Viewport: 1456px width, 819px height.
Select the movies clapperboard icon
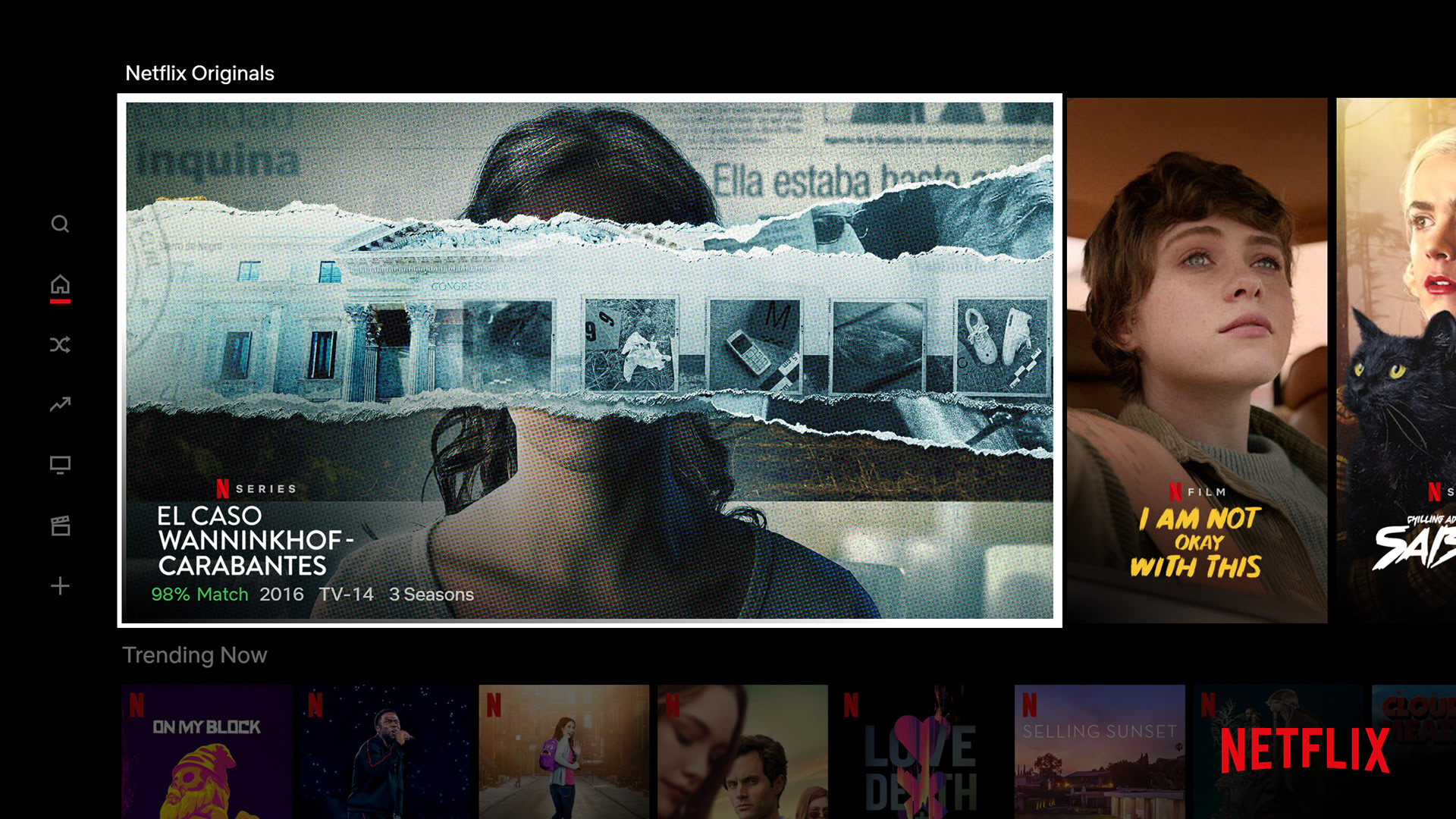pyautogui.click(x=60, y=526)
